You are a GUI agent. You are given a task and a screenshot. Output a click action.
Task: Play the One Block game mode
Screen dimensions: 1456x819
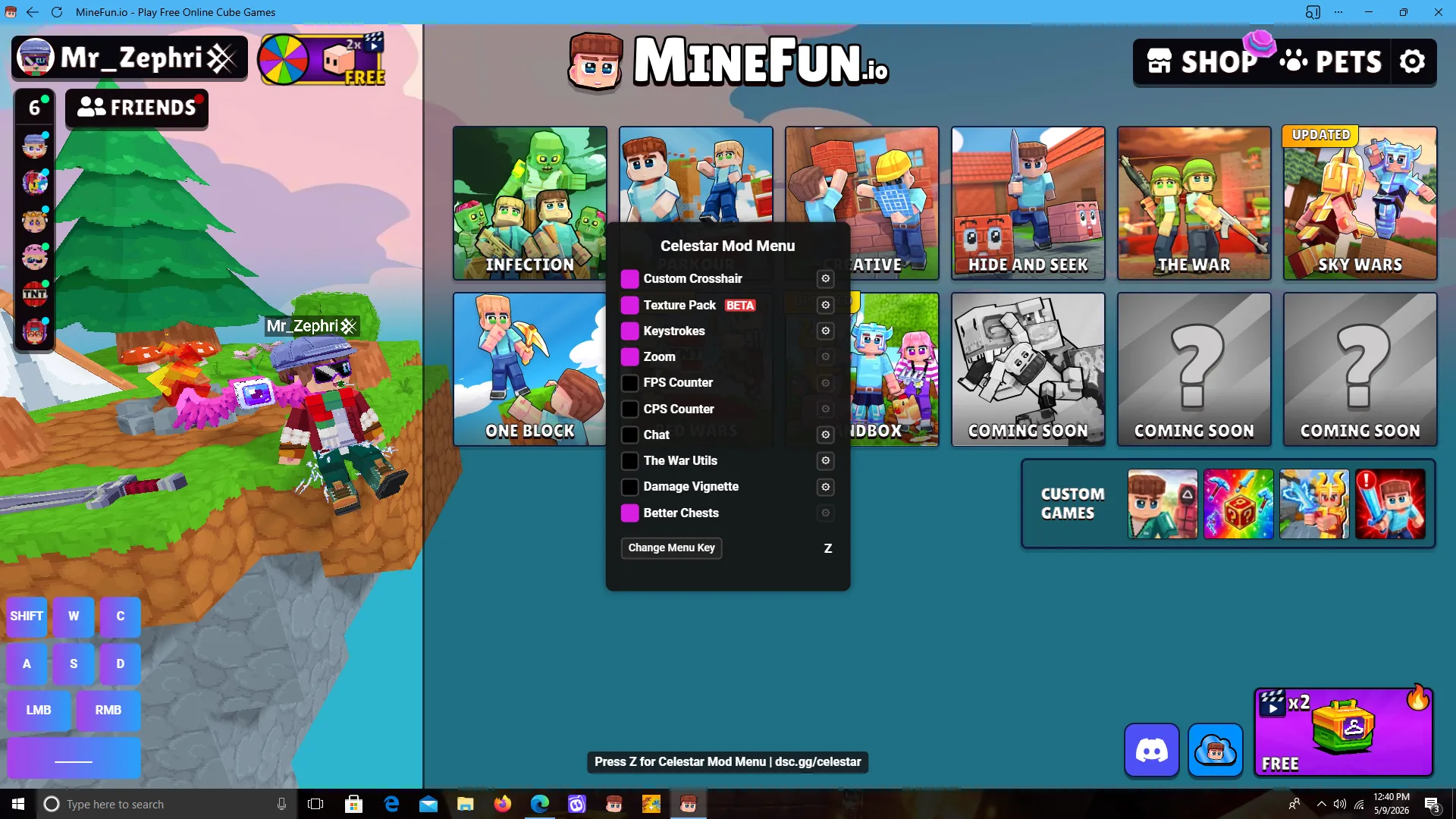click(529, 369)
